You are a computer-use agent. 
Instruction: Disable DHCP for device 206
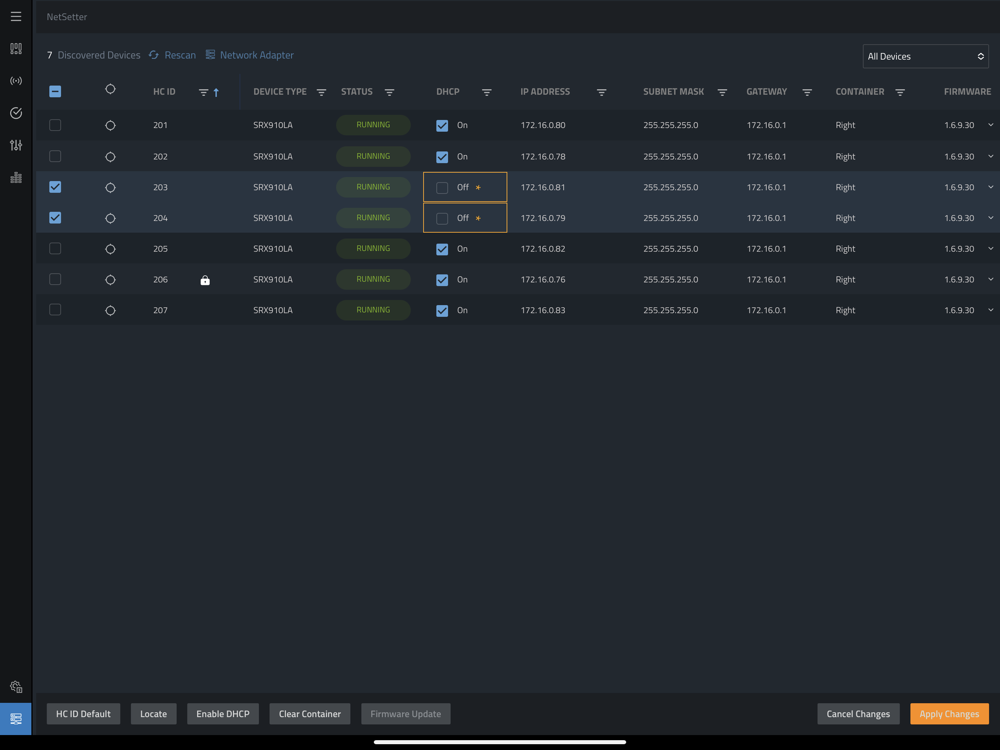(x=442, y=280)
